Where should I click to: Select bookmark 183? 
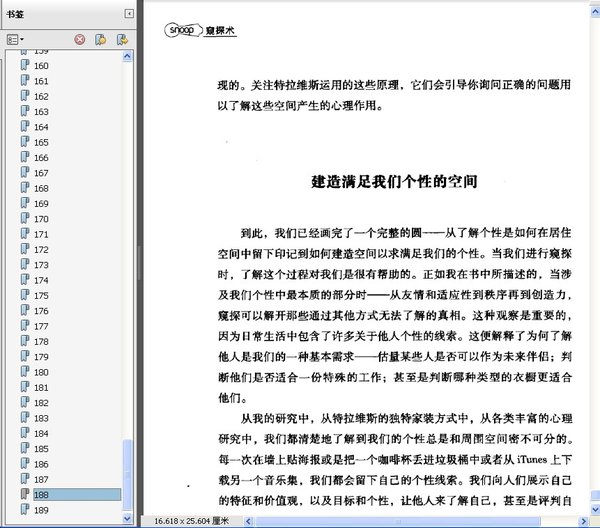(41, 418)
